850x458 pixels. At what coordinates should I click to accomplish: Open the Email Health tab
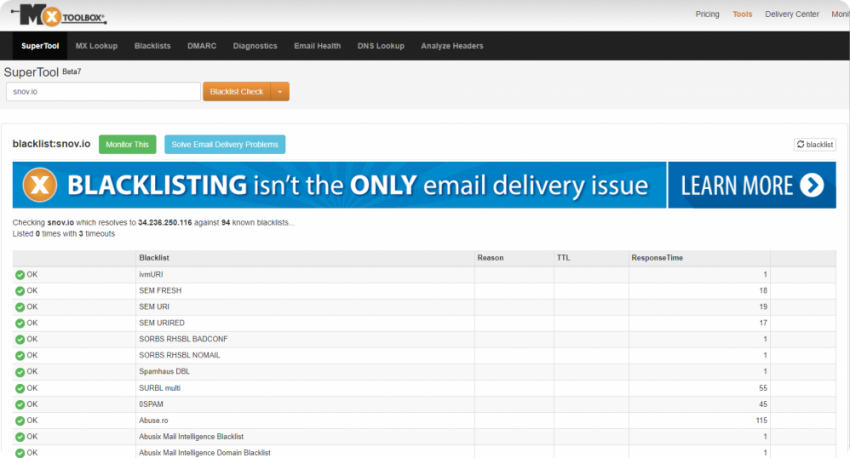tap(317, 46)
